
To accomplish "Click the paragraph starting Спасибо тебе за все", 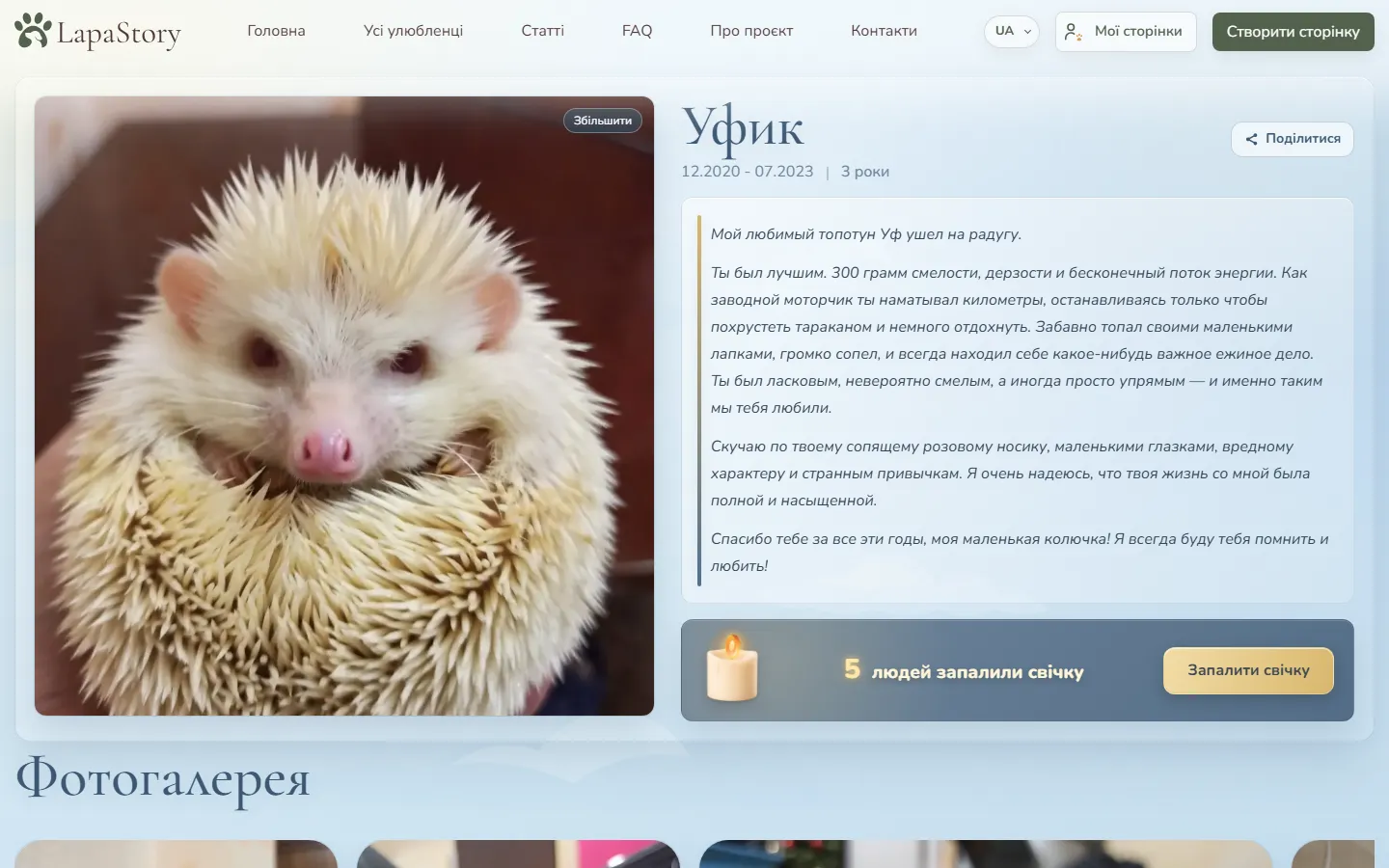I will tap(1020, 553).
